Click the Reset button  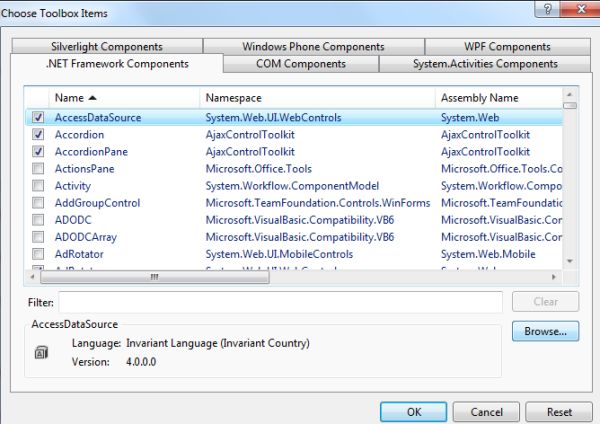pyautogui.click(x=559, y=412)
